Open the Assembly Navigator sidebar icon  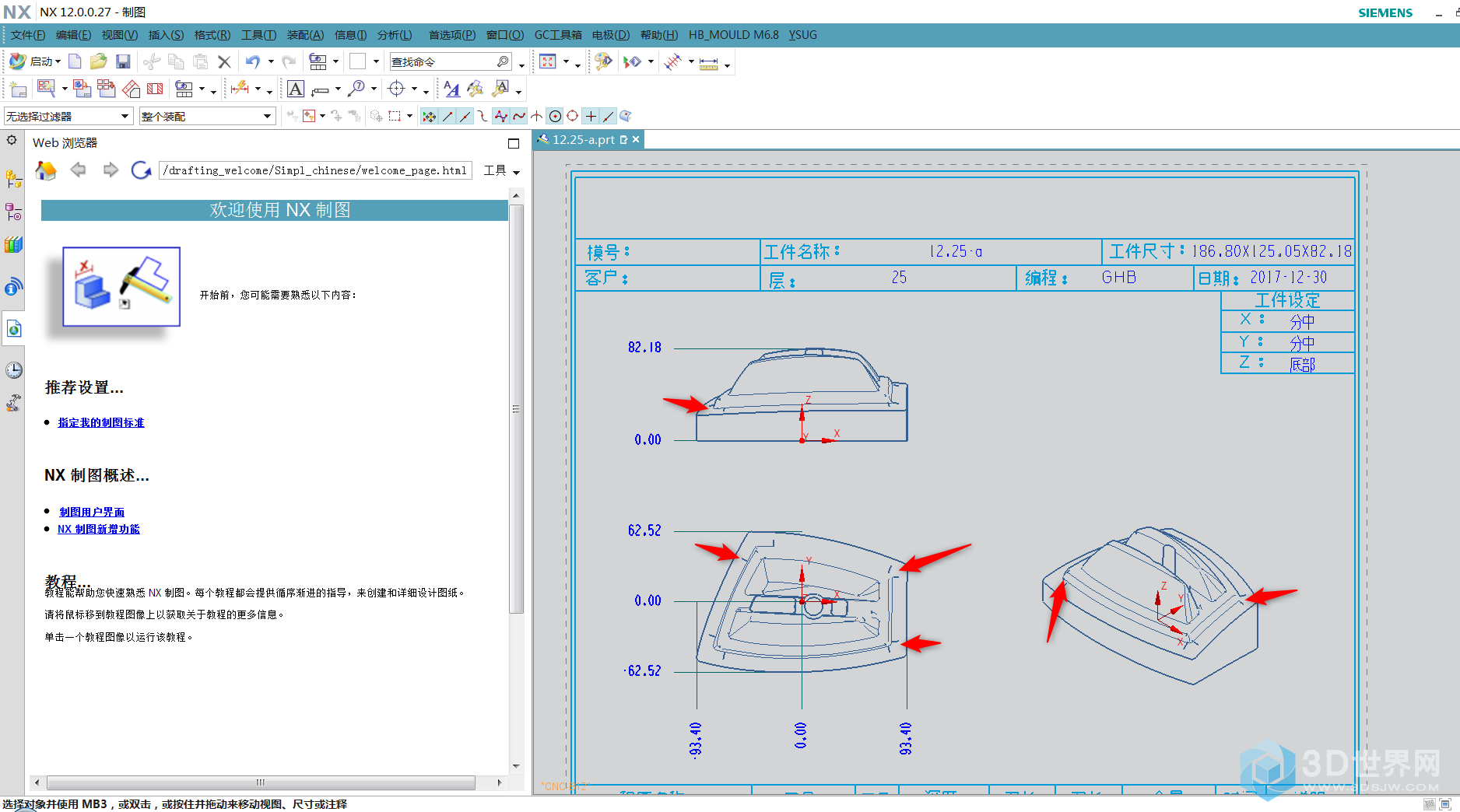(13, 179)
